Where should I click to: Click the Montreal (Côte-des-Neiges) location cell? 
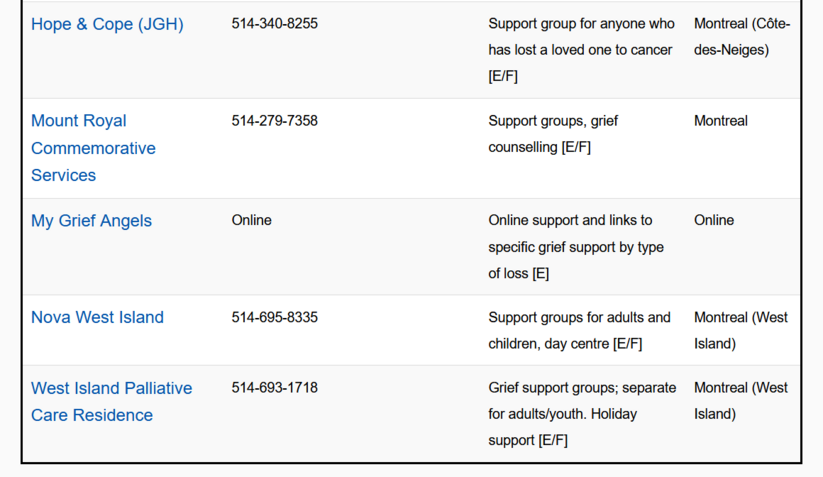(x=742, y=37)
